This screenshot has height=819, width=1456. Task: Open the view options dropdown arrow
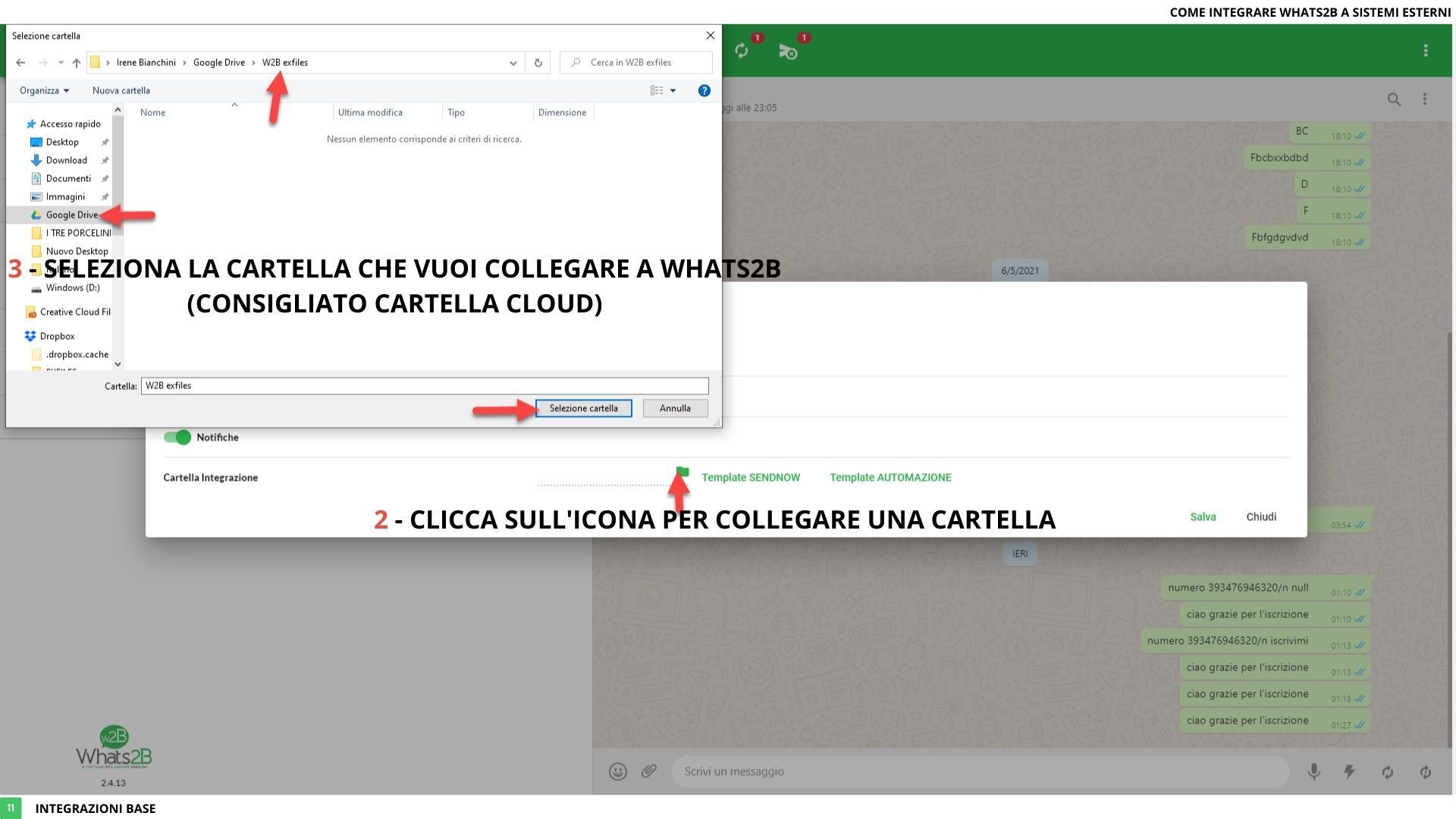point(673,90)
